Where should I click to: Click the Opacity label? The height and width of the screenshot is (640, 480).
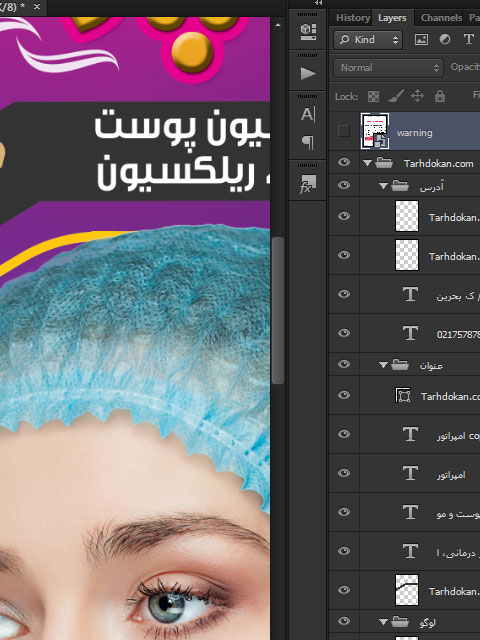[465, 67]
